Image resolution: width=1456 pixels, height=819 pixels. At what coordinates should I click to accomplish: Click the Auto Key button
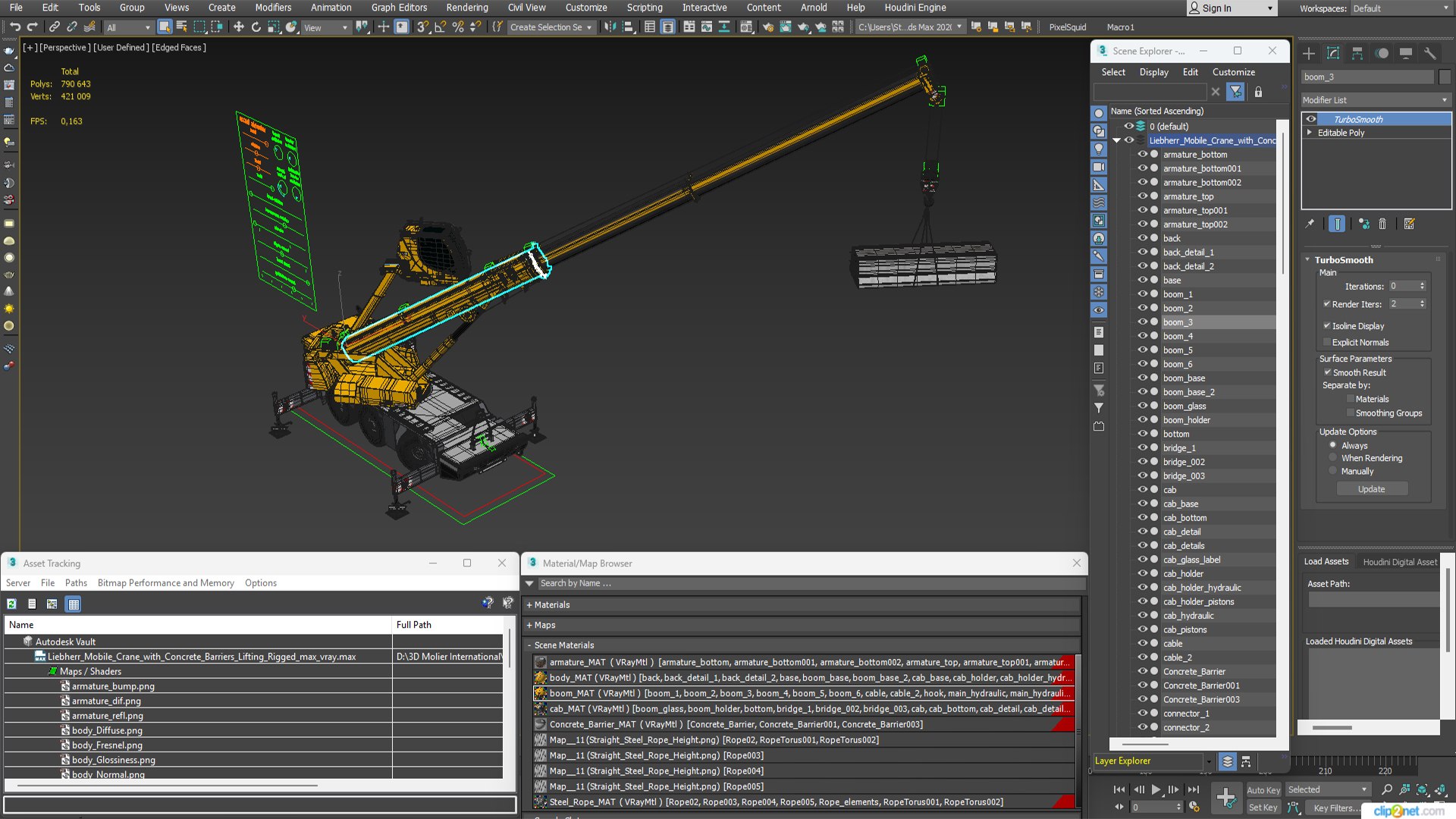[1263, 789]
